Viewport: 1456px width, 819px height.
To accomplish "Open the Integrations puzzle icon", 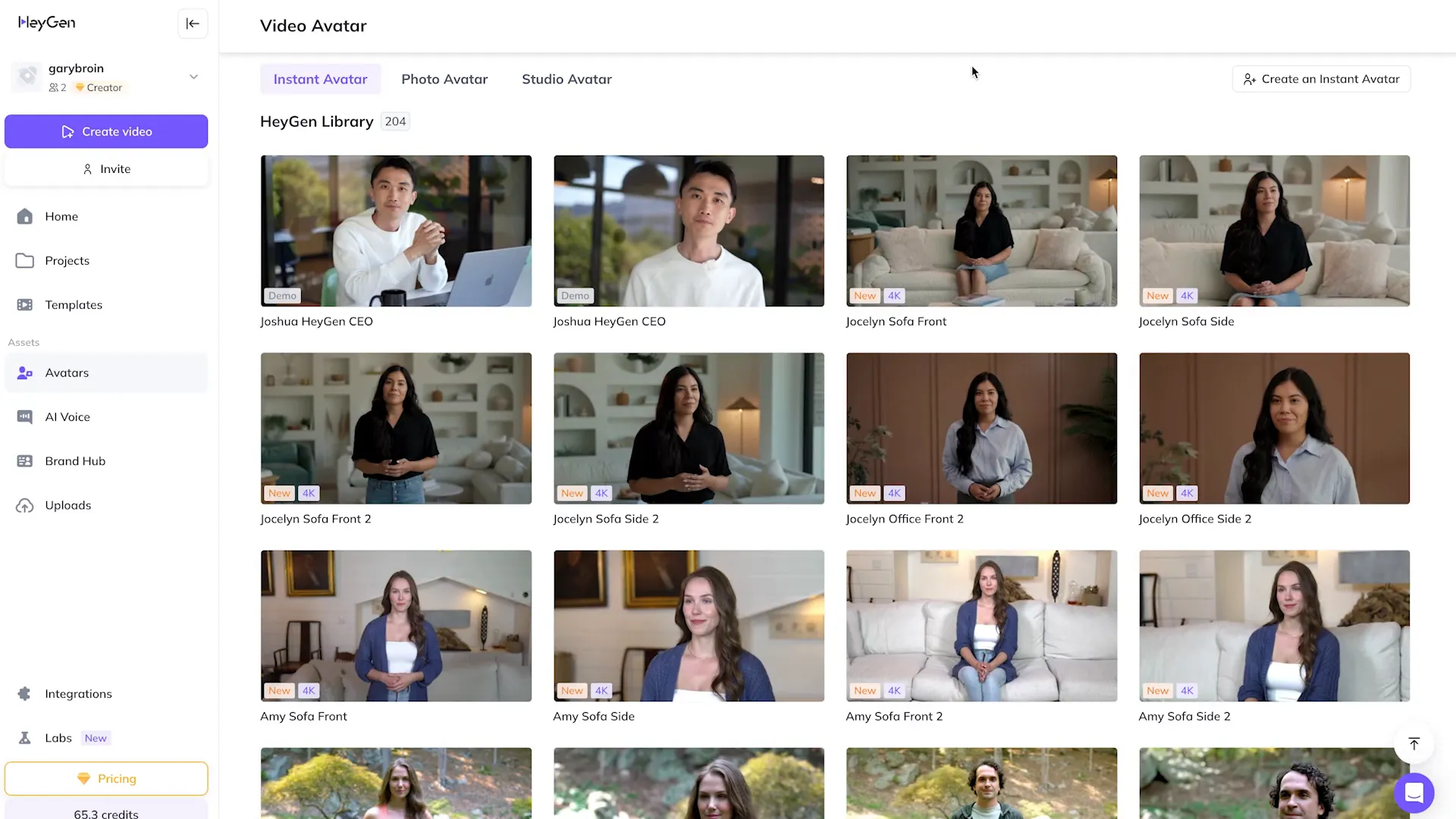I will tap(25, 694).
